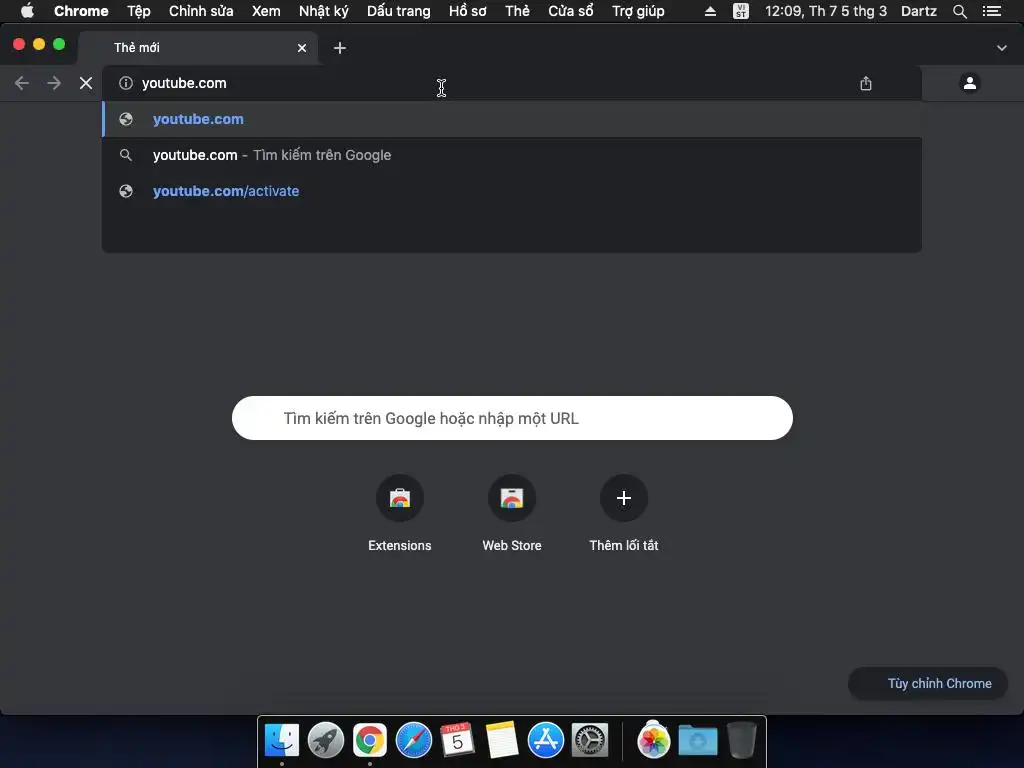The height and width of the screenshot is (768, 1024).
Task: Open Spotlight search icon
Action: pyautogui.click(x=959, y=11)
